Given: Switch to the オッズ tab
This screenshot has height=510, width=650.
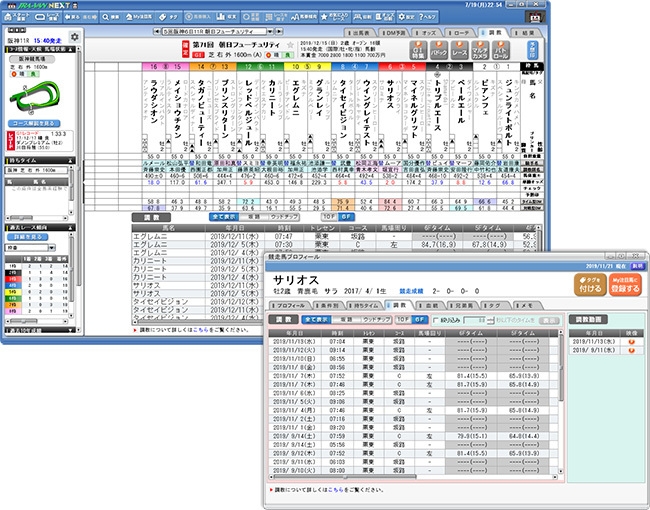Looking at the screenshot, I should tap(423, 32).
